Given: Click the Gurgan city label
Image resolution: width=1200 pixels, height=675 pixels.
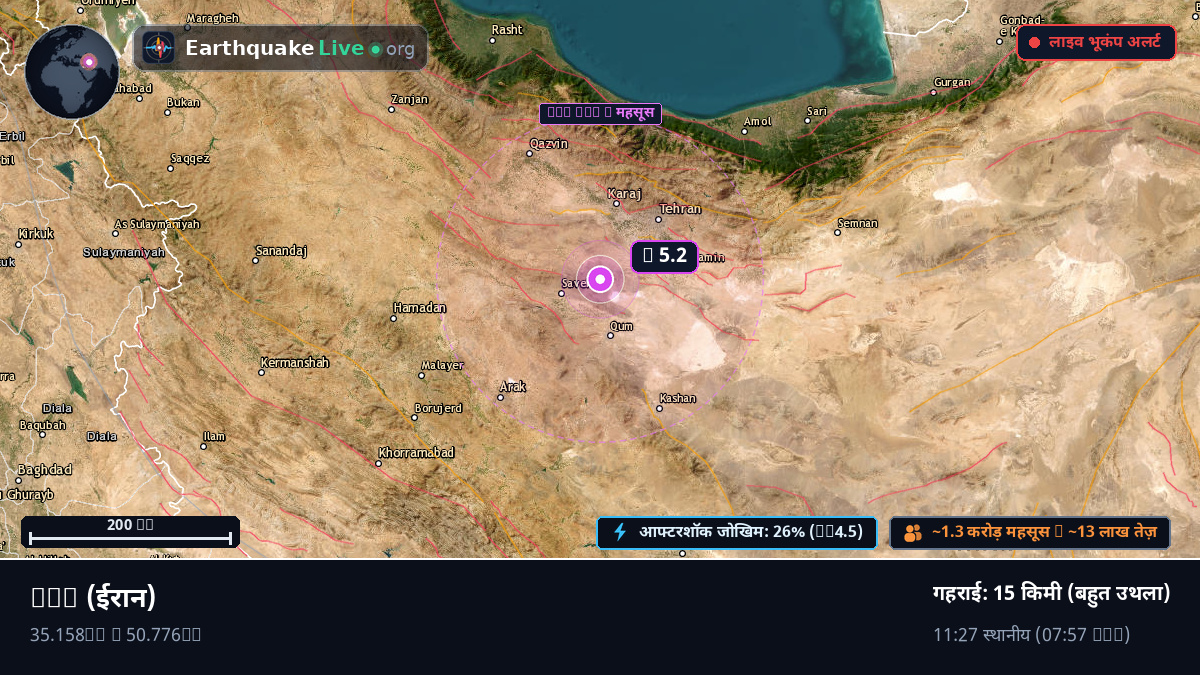Looking at the screenshot, I should click(951, 82).
